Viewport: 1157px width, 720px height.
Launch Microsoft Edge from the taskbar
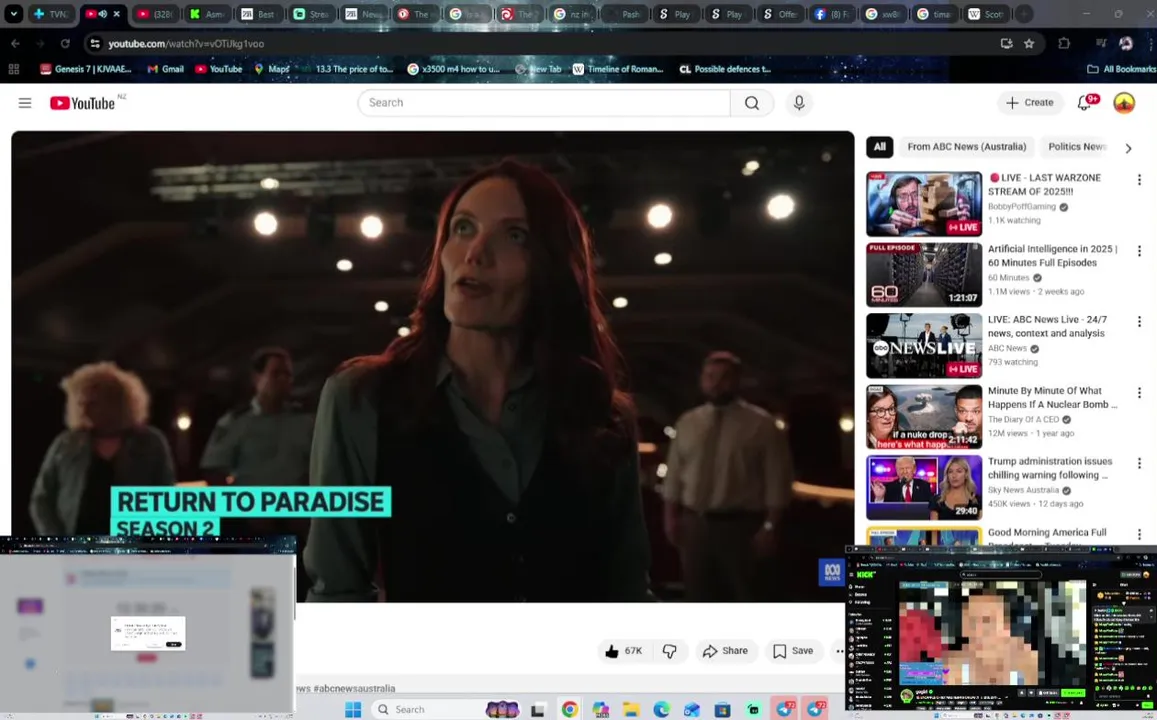(x=661, y=710)
